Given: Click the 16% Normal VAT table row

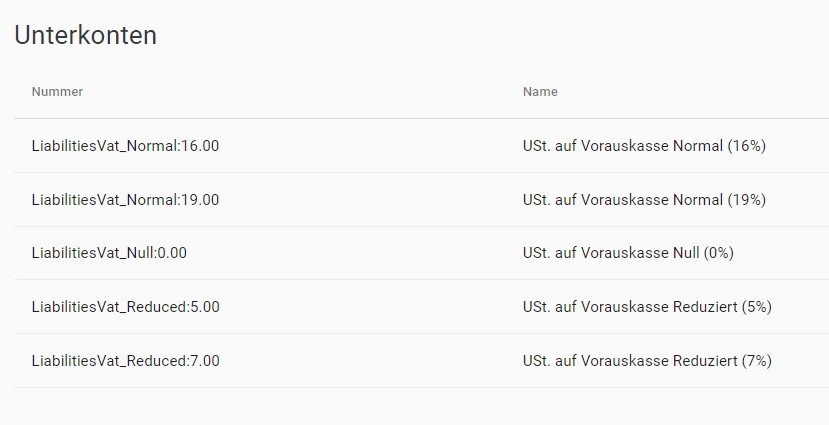Looking at the screenshot, I should pyautogui.click(x=421, y=146).
